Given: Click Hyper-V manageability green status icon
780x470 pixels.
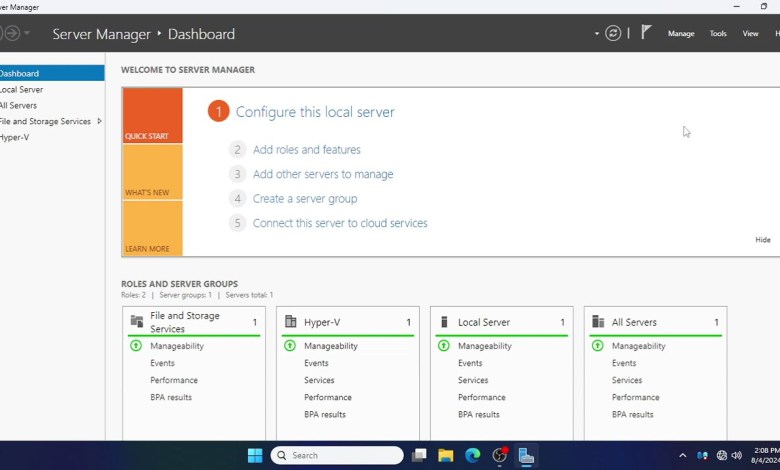Looking at the screenshot, I should click(290, 345).
